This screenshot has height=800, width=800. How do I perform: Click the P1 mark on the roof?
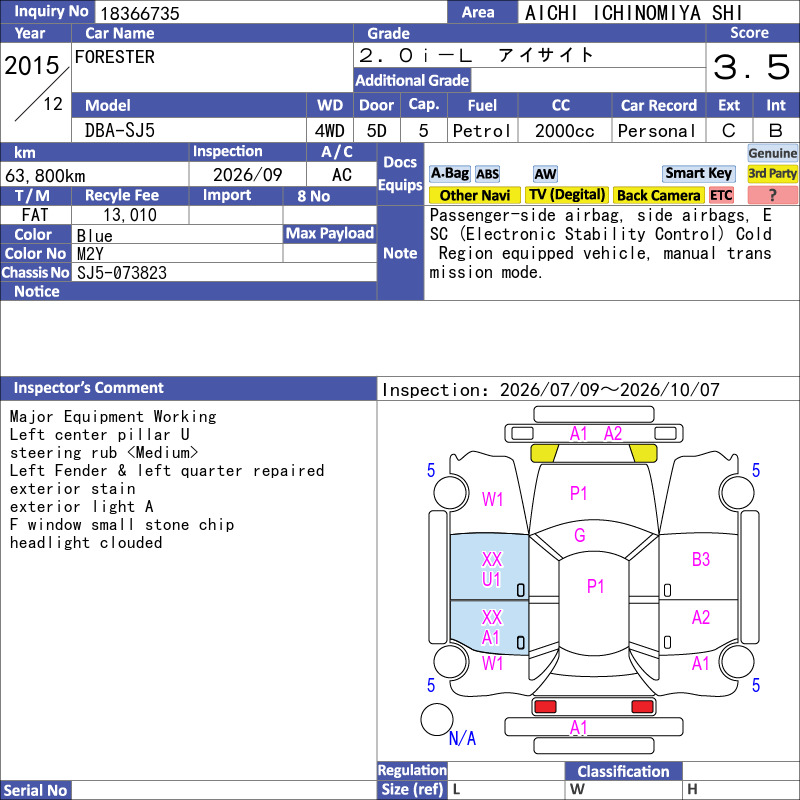coord(595,586)
